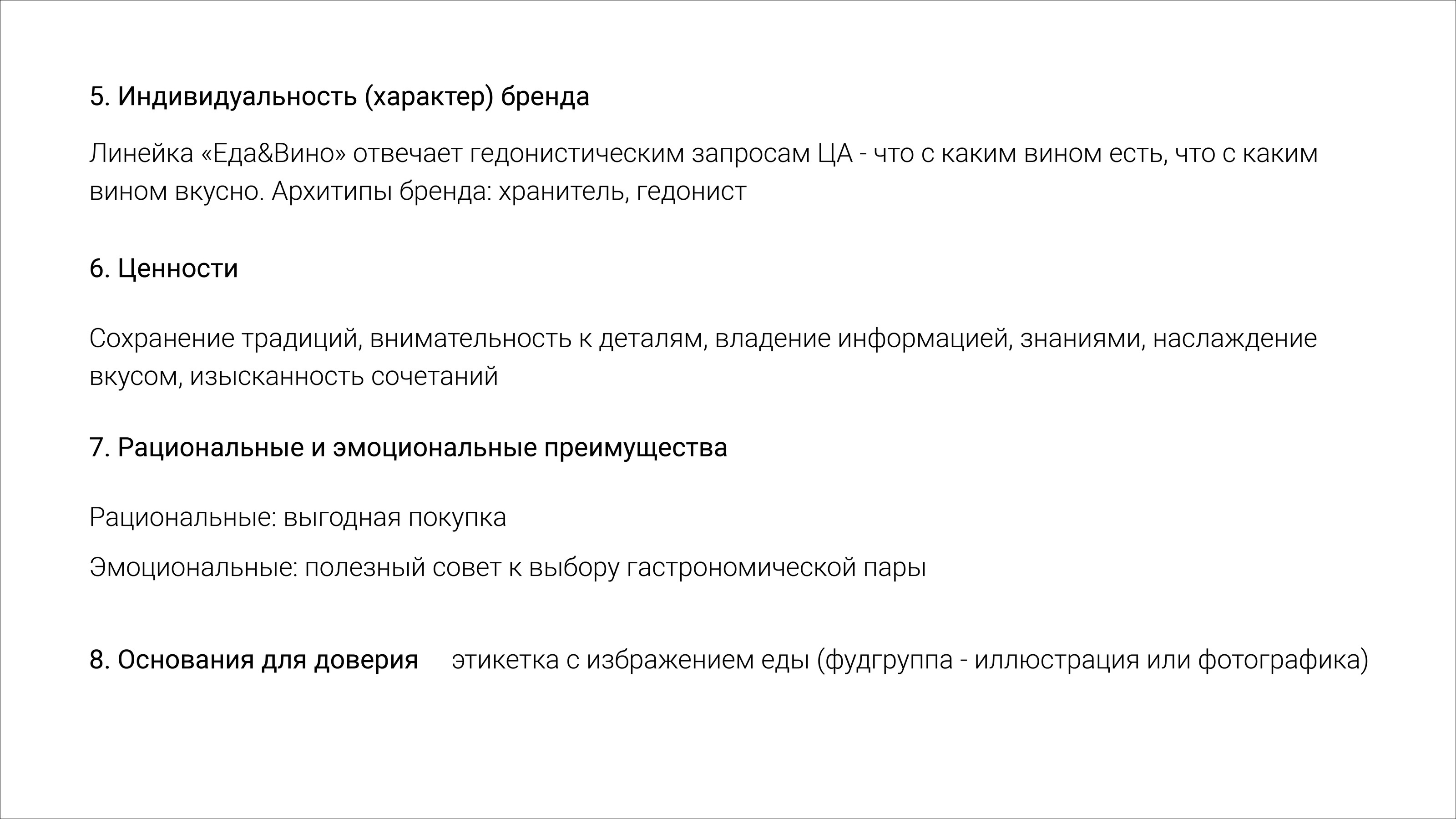1456x819 pixels.
Task: Click the word "гедонист" ending the paragraph
Action: click(691, 192)
